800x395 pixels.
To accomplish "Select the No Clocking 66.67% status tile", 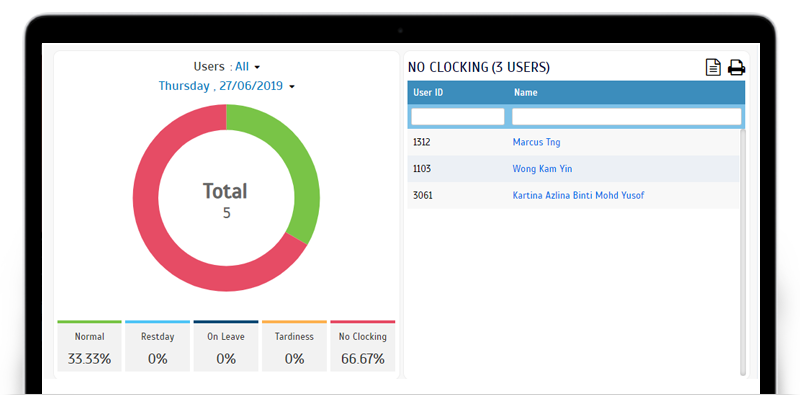I will click(x=363, y=346).
